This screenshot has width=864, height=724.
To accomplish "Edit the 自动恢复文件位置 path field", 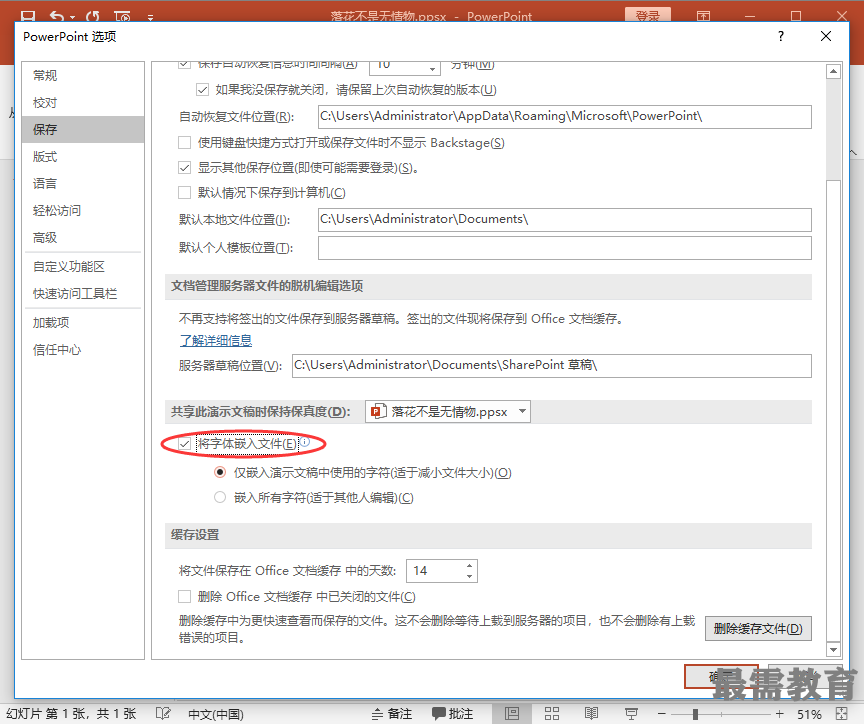I will (564, 117).
